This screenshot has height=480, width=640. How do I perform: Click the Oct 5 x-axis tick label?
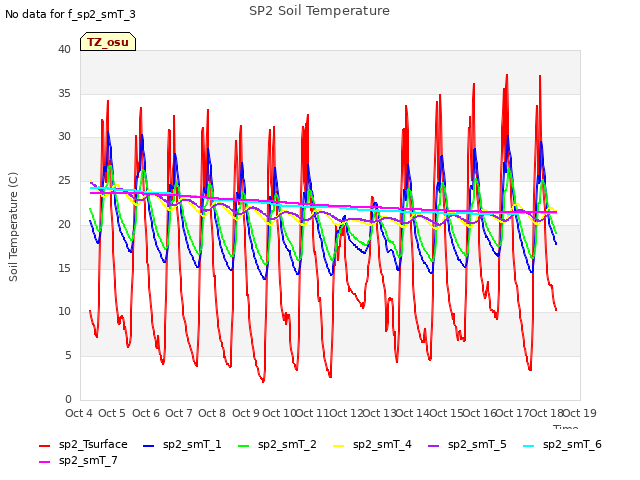tap(112, 413)
